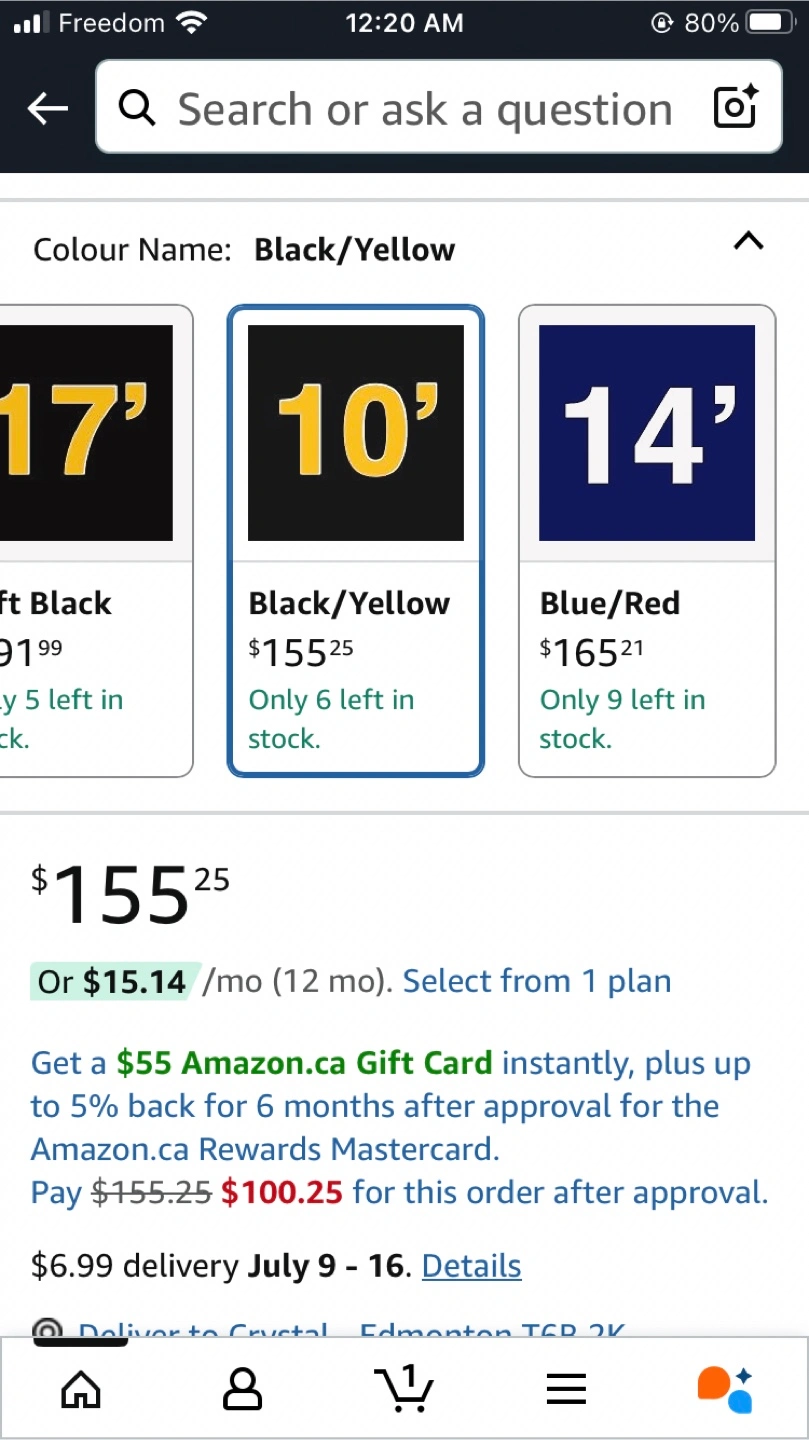Click the 14' blue swatch image
Image resolution: width=809 pixels, height=1440 pixels.
point(647,433)
